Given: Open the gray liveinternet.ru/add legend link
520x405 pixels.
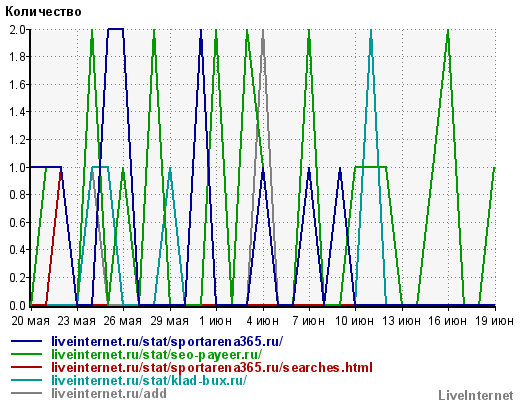Looking at the screenshot, I should (x=109, y=393).
